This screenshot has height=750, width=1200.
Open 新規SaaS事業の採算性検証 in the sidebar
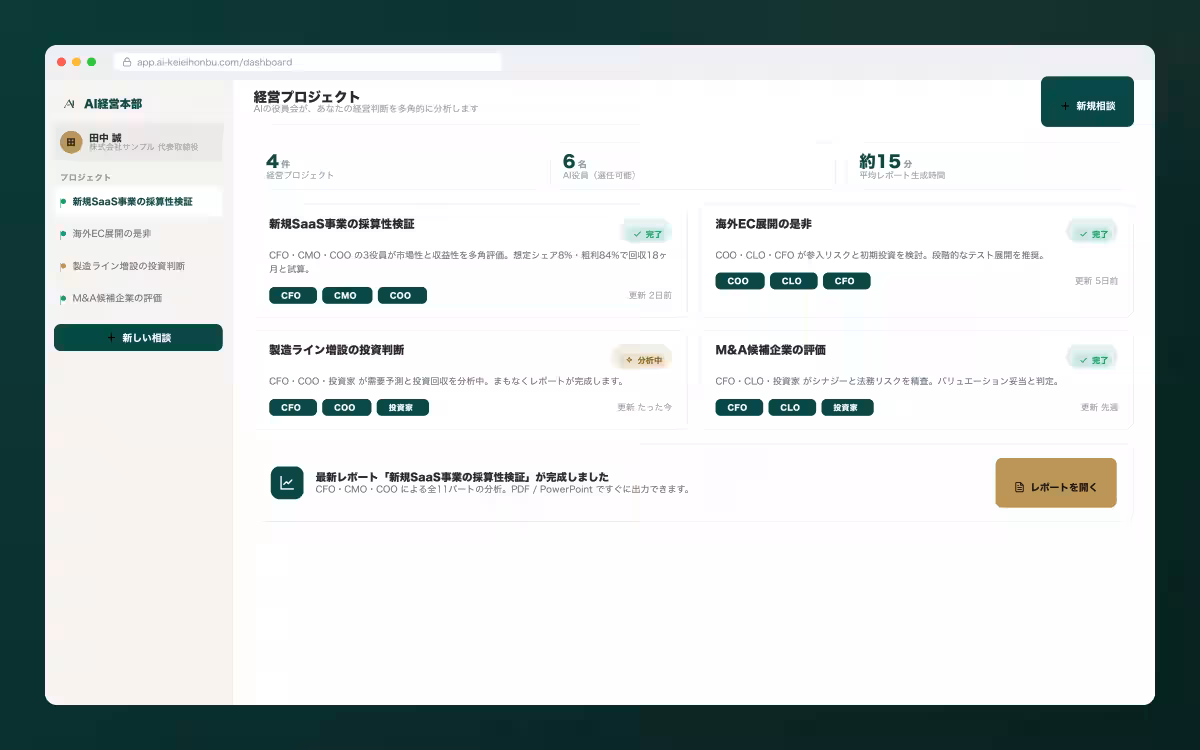point(138,202)
